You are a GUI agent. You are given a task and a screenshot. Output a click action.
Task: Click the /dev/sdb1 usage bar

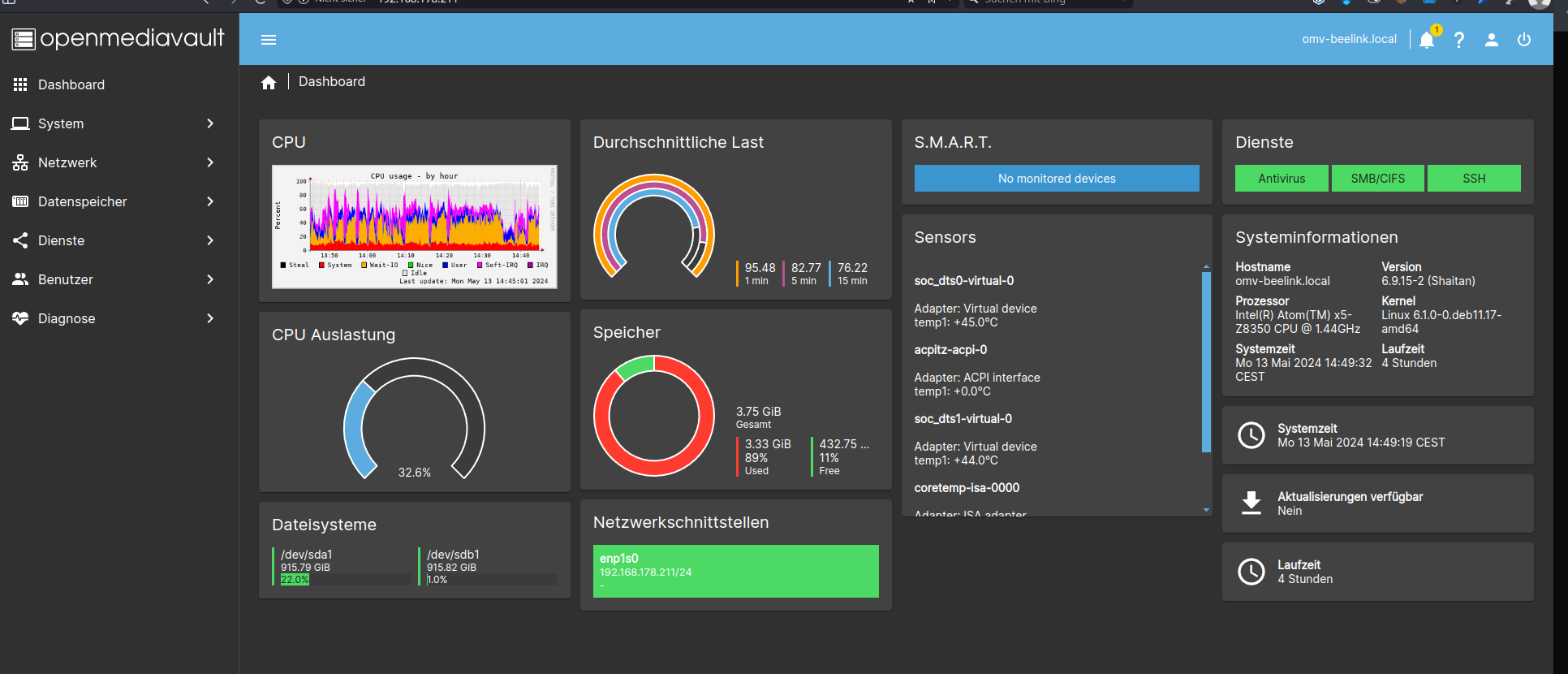[492, 580]
